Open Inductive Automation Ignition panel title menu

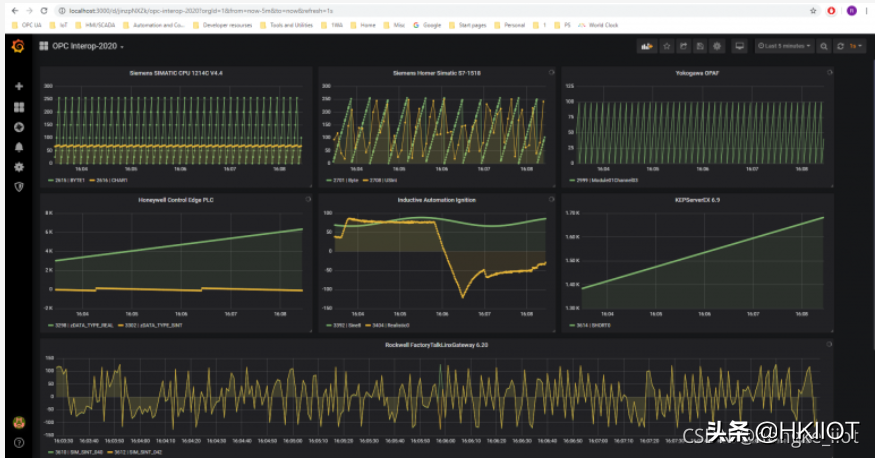coord(436,200)
